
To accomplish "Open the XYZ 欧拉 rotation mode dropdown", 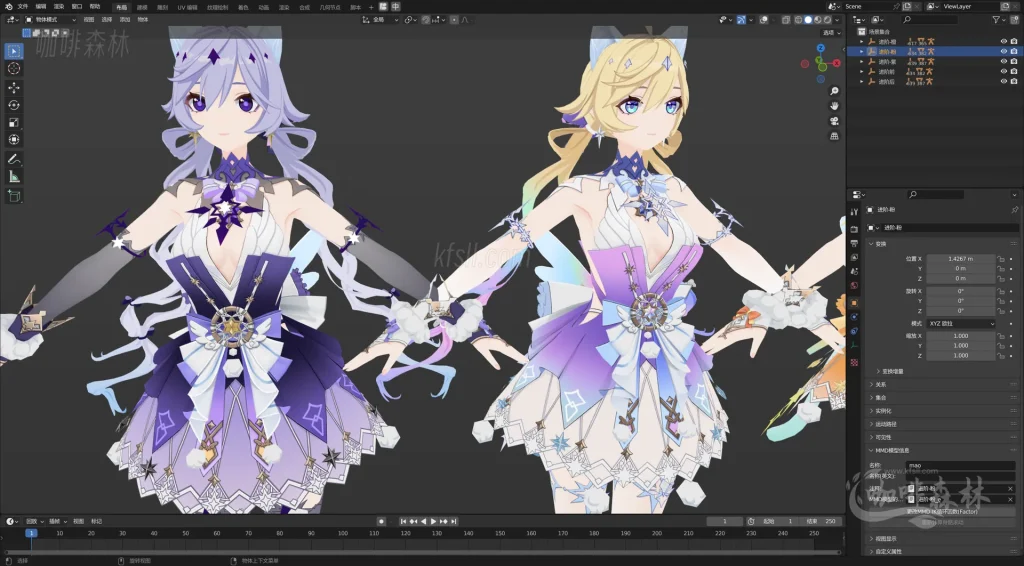I will pyautogui.click(x=961, y=323).
